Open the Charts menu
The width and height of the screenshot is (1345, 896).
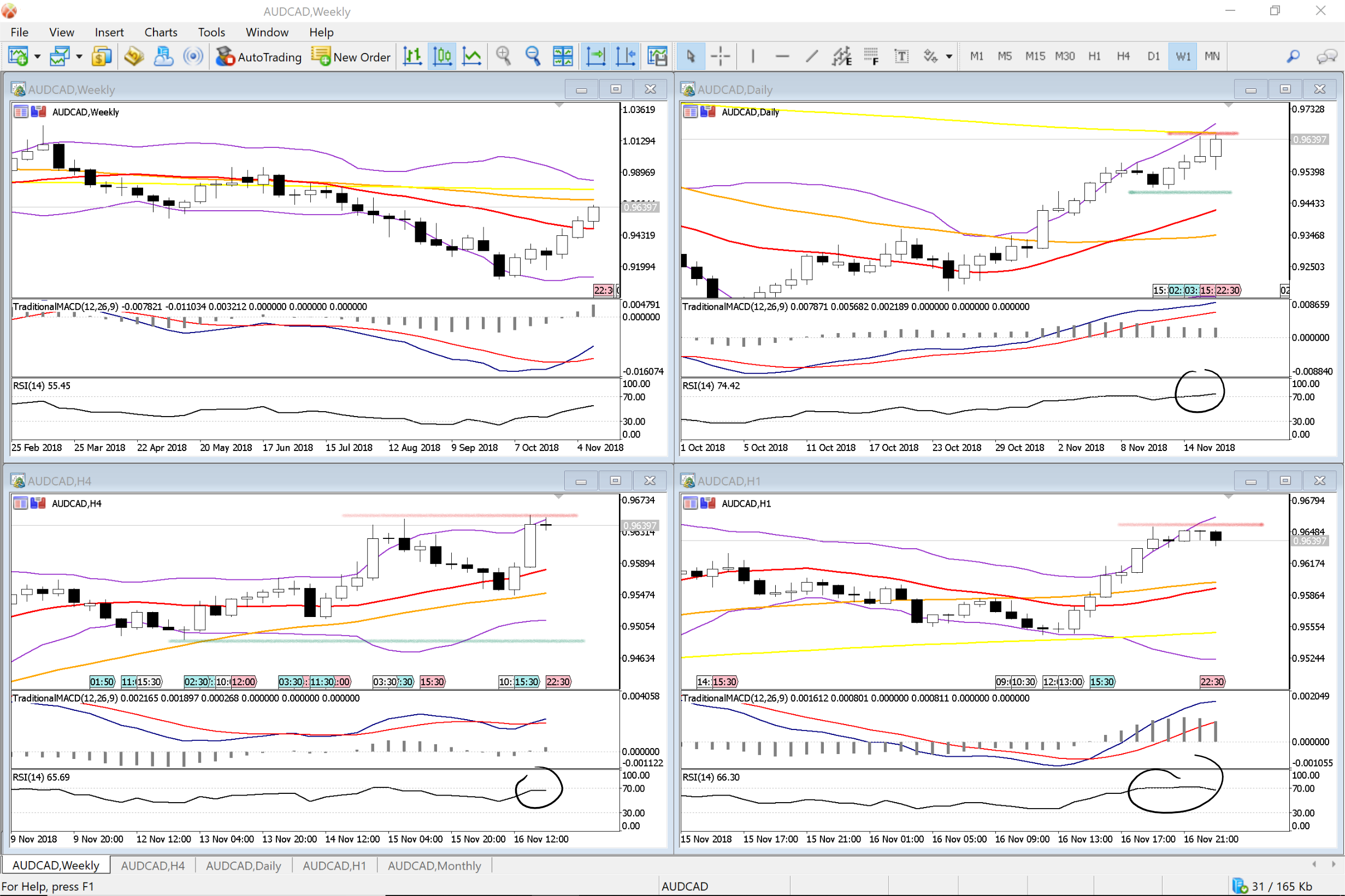pos(161,32)
